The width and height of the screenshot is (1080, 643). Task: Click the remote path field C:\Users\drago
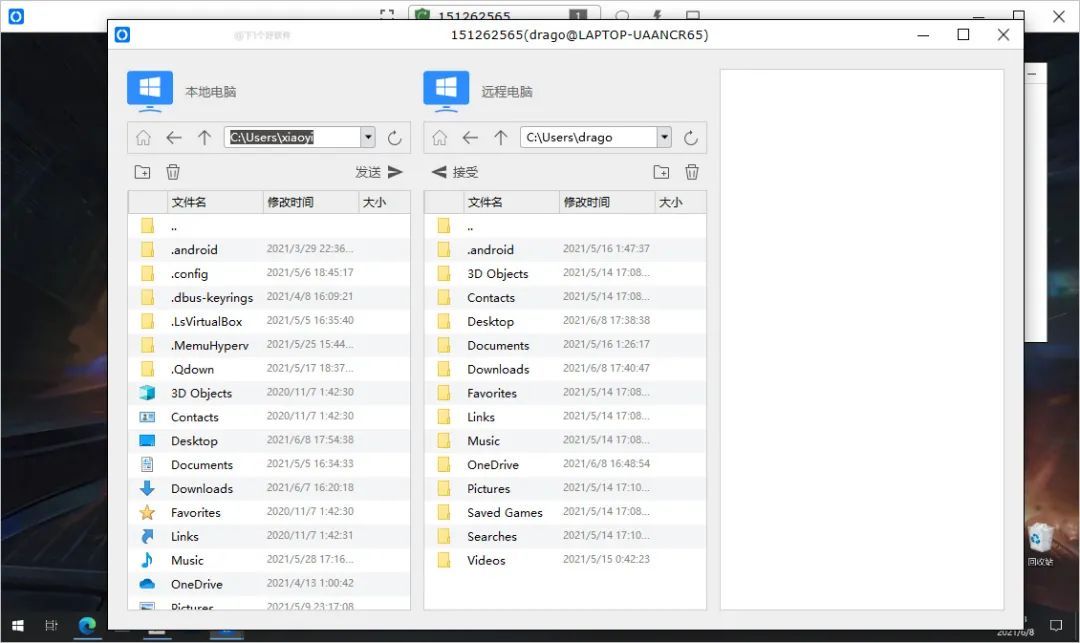pos(588,137)
